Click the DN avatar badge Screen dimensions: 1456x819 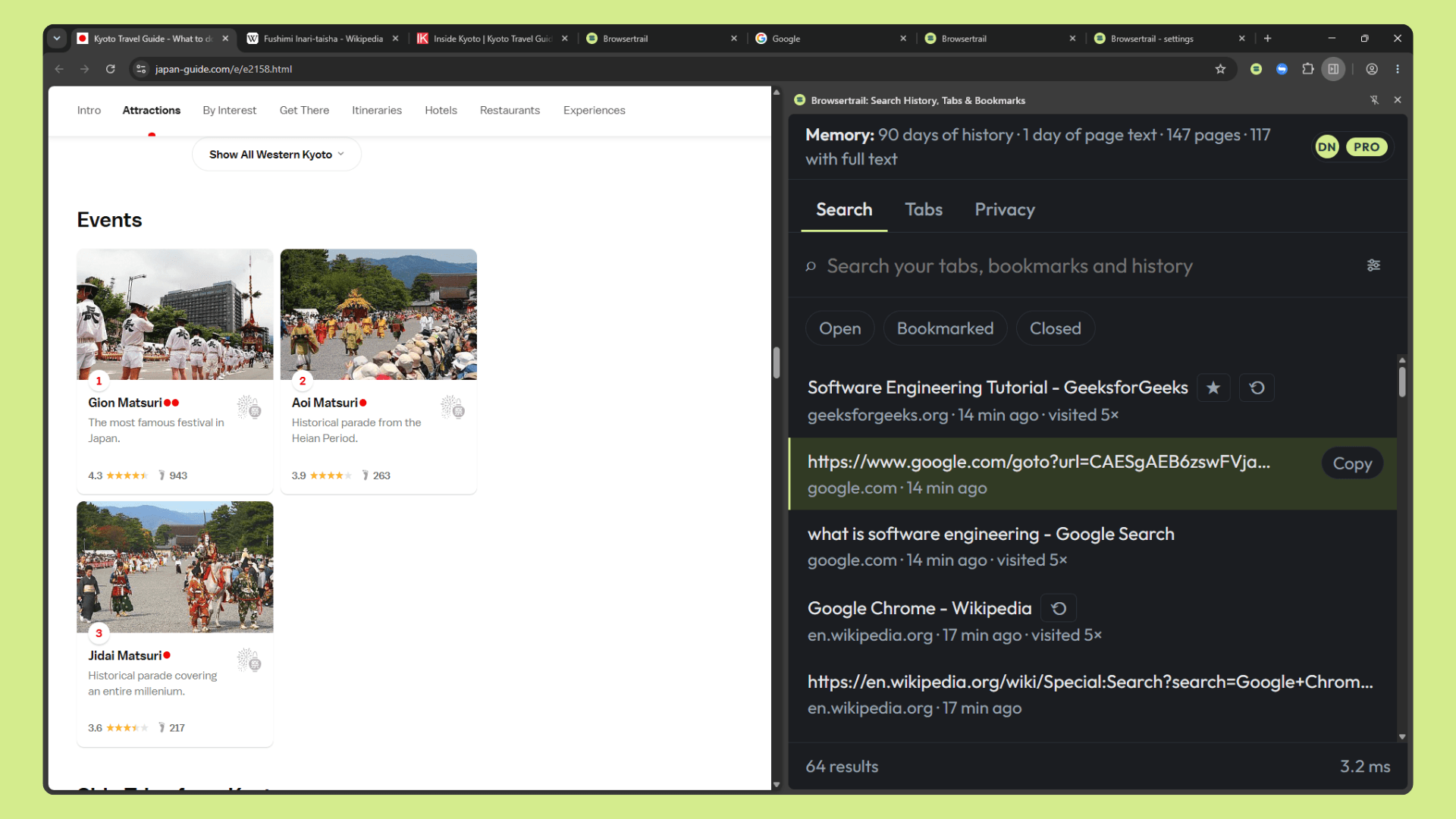click(1326, 147)
